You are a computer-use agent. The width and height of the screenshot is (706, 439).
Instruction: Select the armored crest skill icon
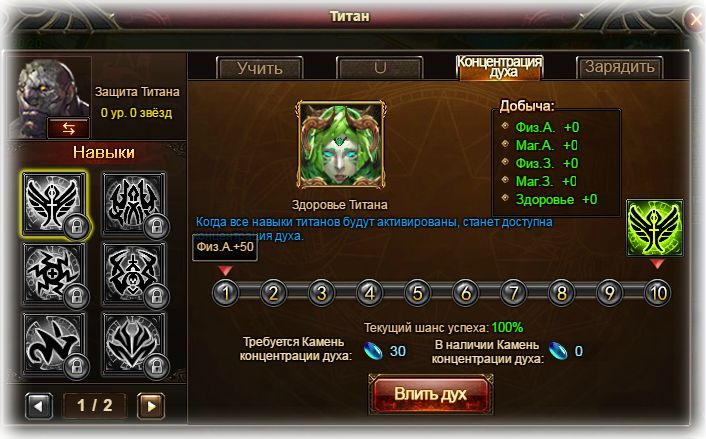click(x=133, y=344)
